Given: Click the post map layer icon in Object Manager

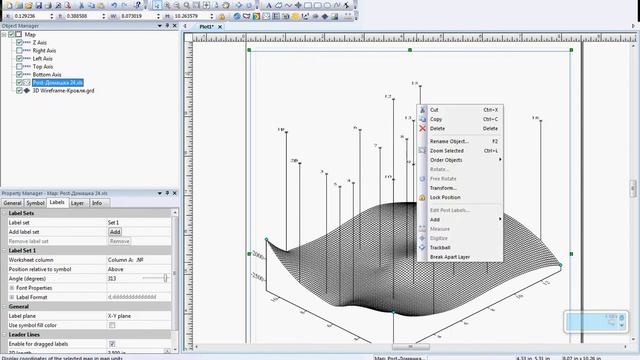Looking at the screenshot, I should tap(27, 82).
